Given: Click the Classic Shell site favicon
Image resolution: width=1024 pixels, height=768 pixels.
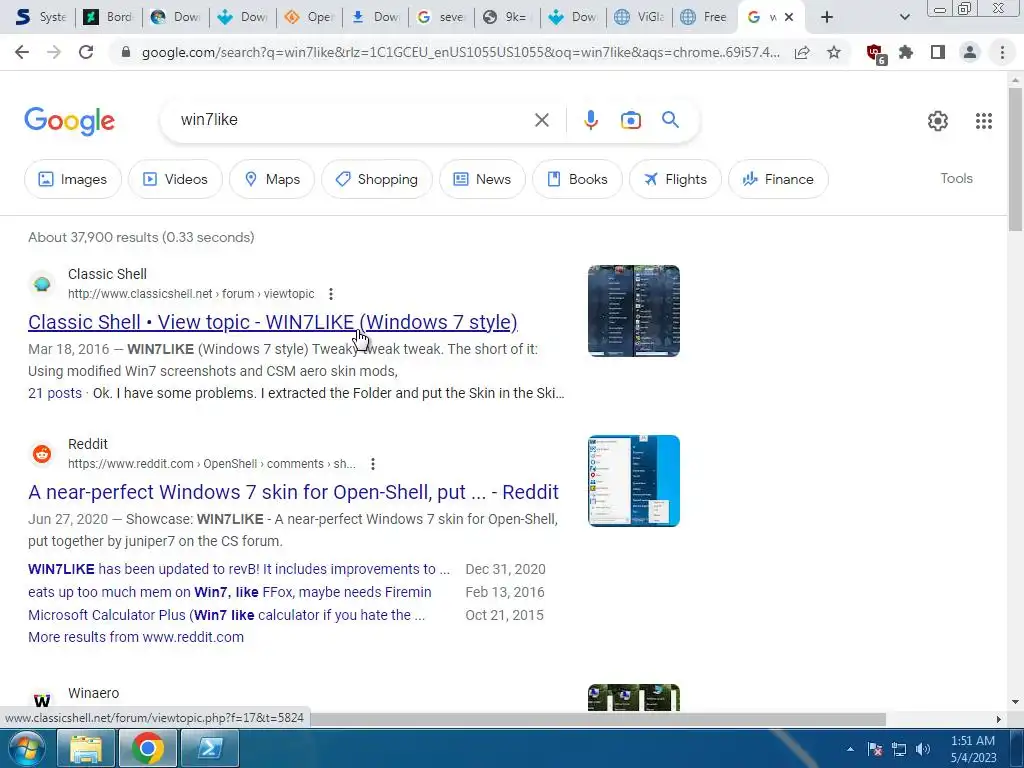Looking at the screenshot, I should (42, 283).
